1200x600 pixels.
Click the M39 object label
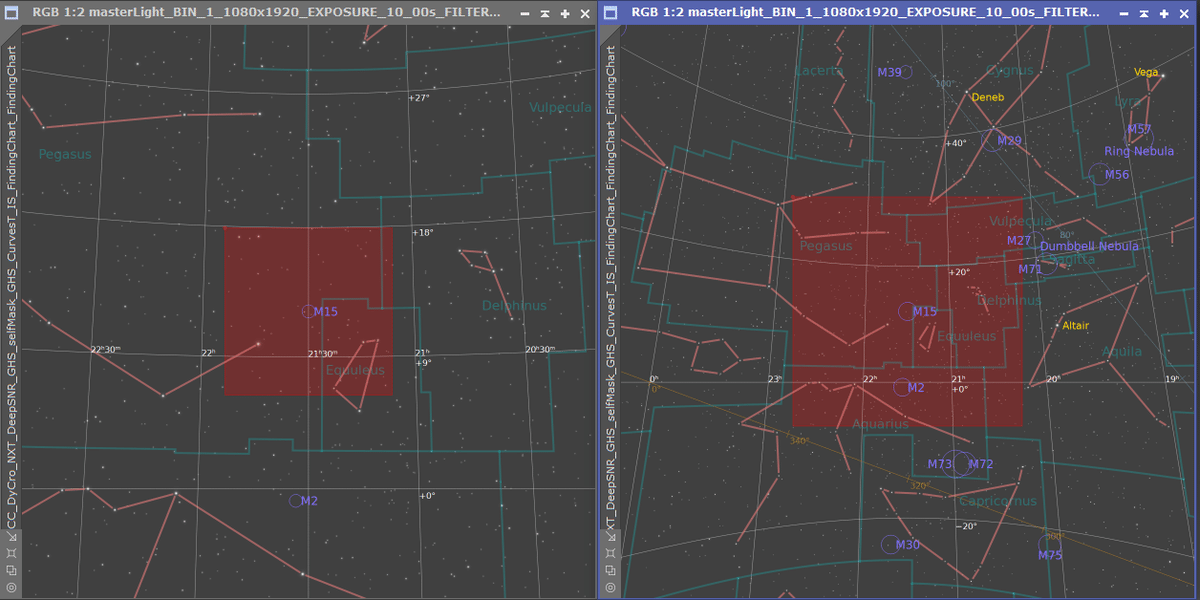[x=889, y=72]
